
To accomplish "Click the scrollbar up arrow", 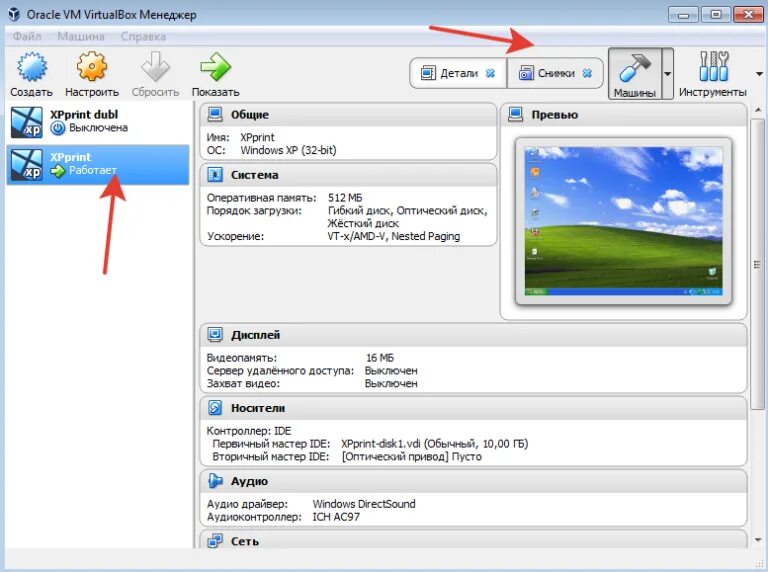I will 758,109.
